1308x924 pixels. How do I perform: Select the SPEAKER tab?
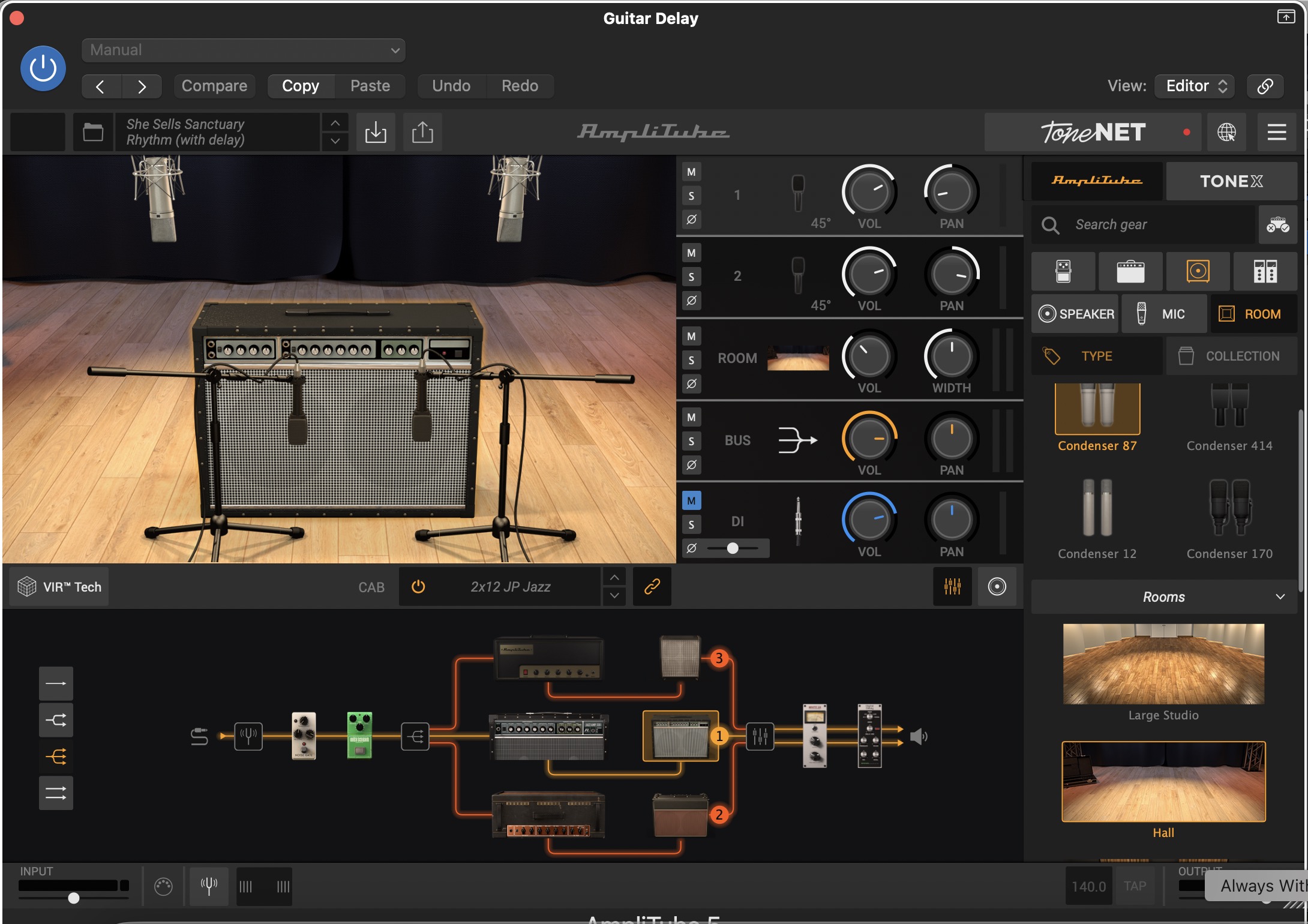1075,314
